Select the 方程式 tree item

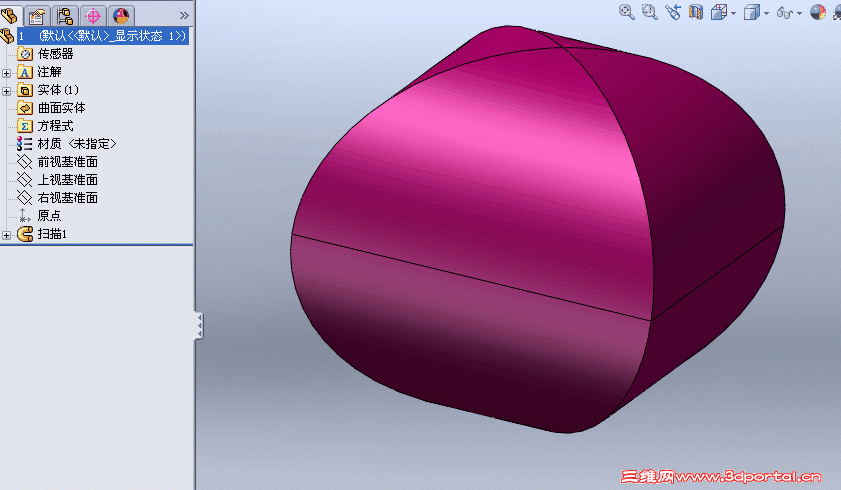coord(55,126)
